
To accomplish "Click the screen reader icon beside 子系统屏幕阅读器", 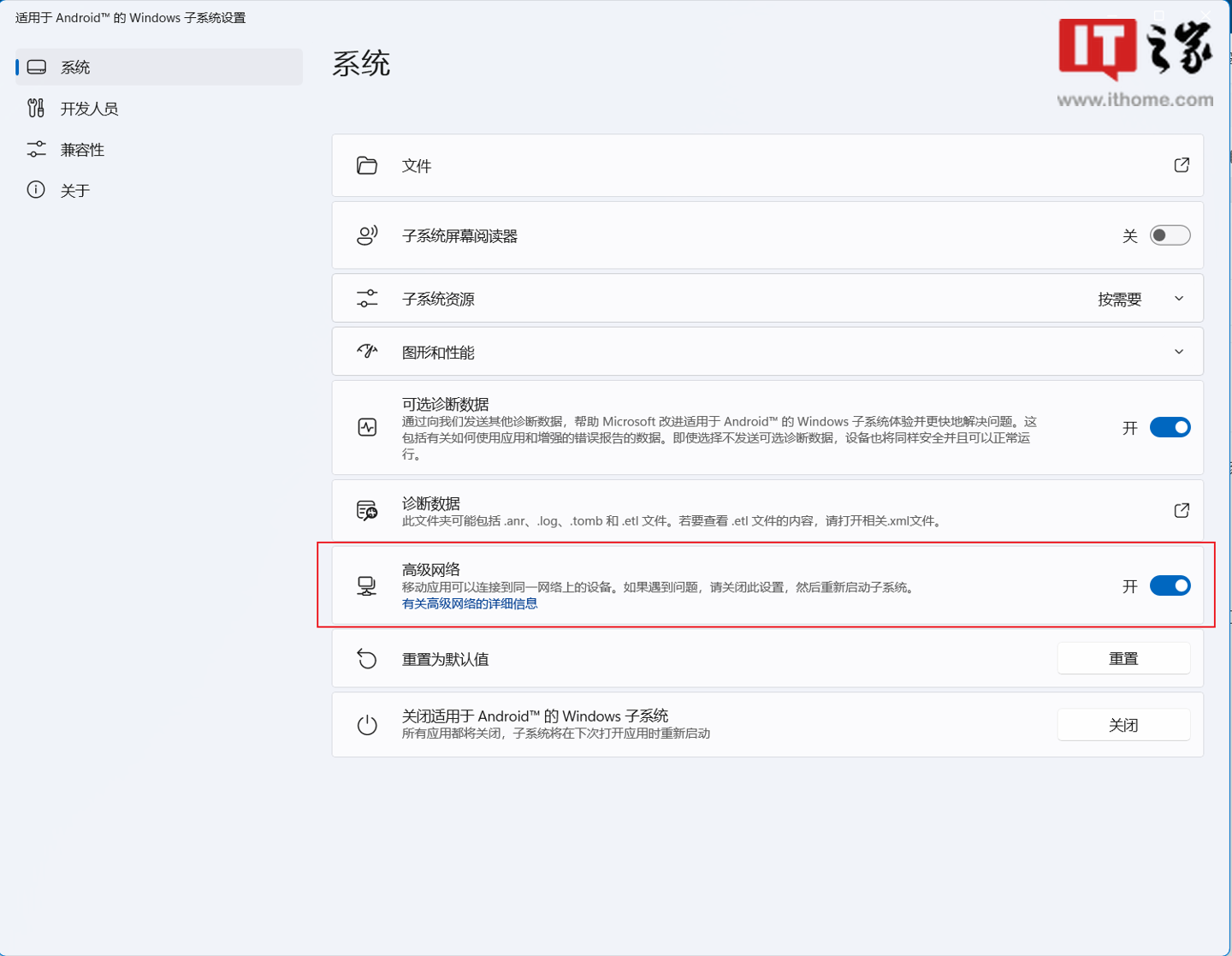I will [x=367, y=235].
